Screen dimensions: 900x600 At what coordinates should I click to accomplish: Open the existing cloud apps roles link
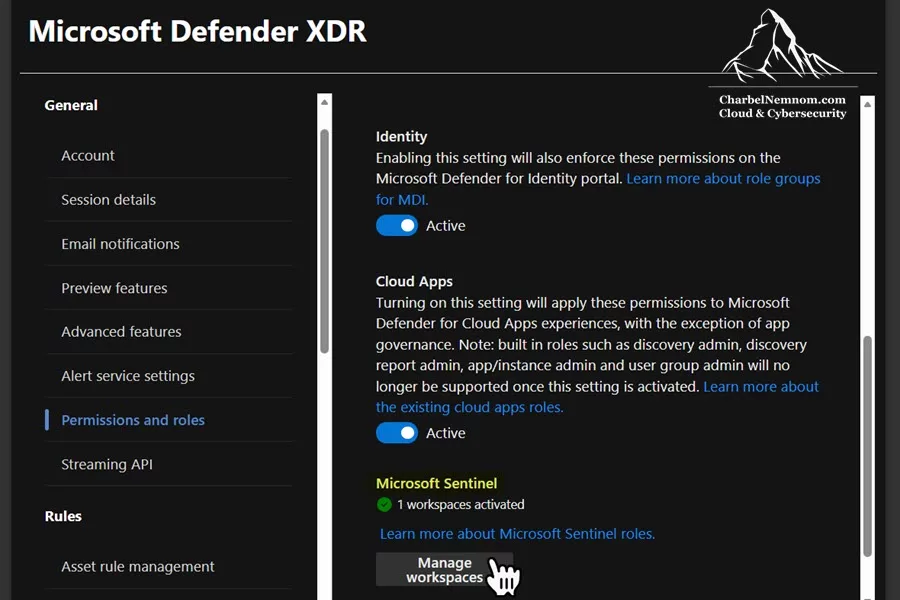(597, 397)
